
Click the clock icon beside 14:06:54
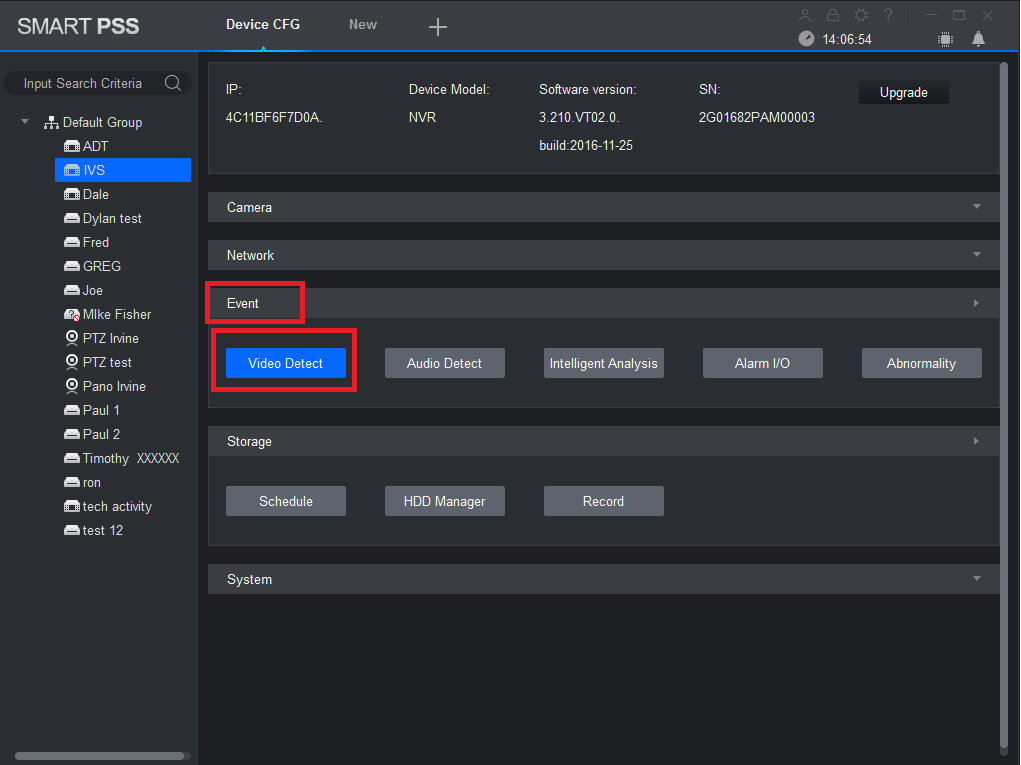(806, 38)
